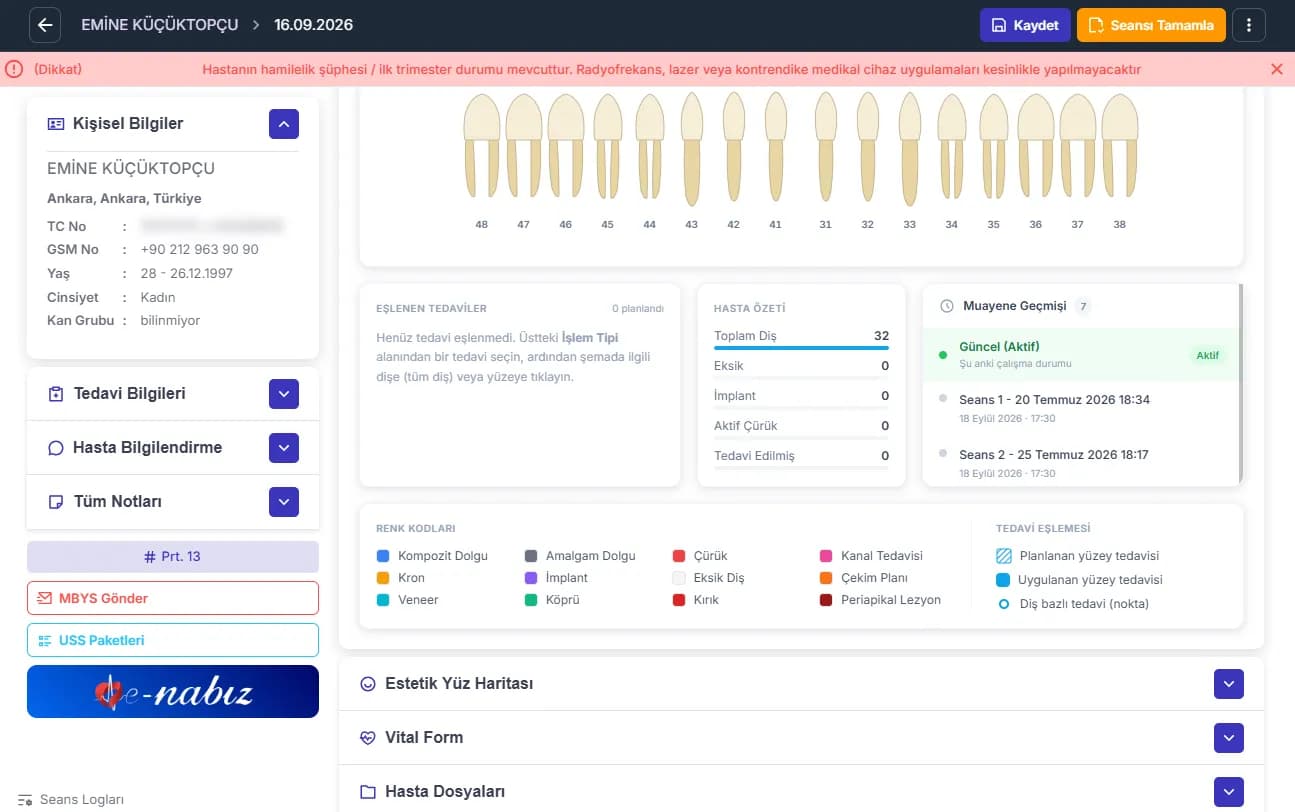Image resolution: width=1295 pixels, height=812 pixels.
Task: Click MBYS Gönder button
Action: (173, 598)
